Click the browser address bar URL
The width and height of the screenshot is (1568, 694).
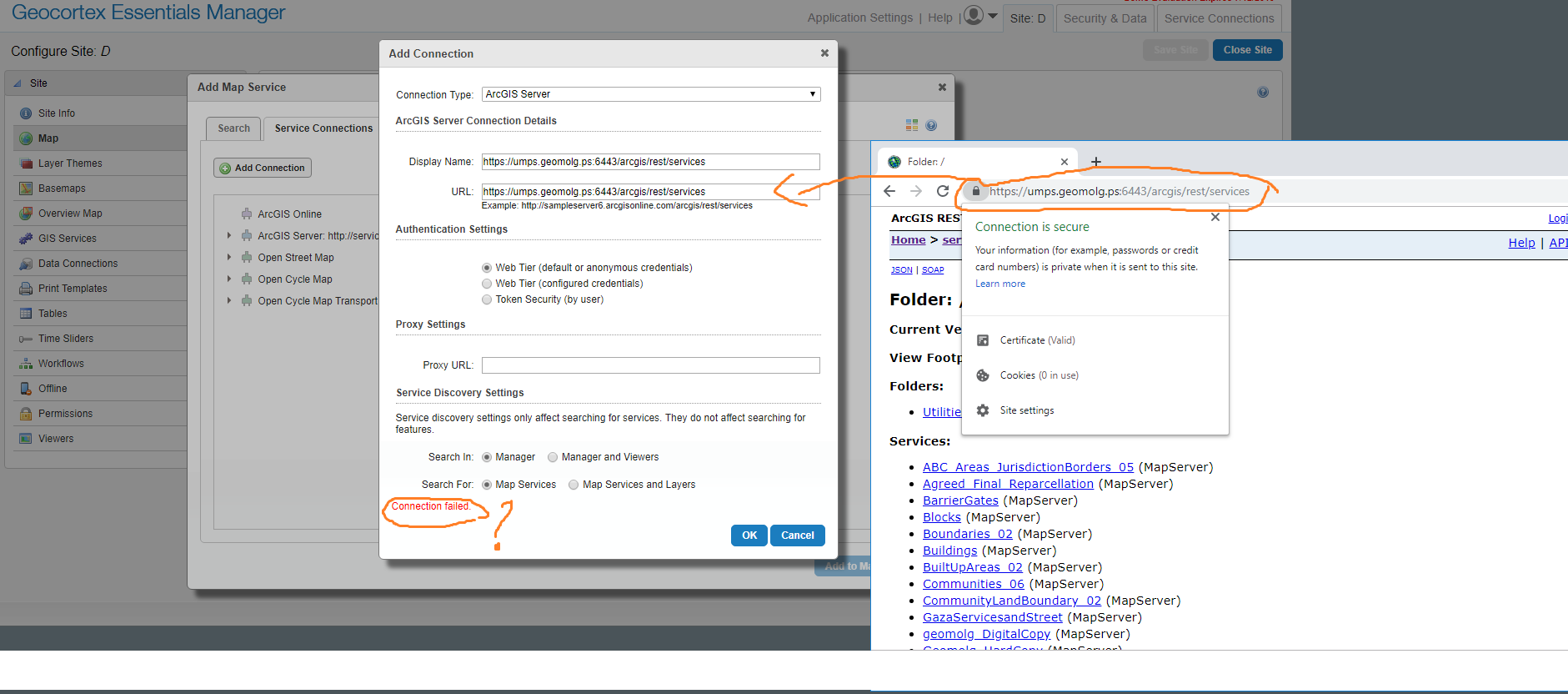[1120, 191]
